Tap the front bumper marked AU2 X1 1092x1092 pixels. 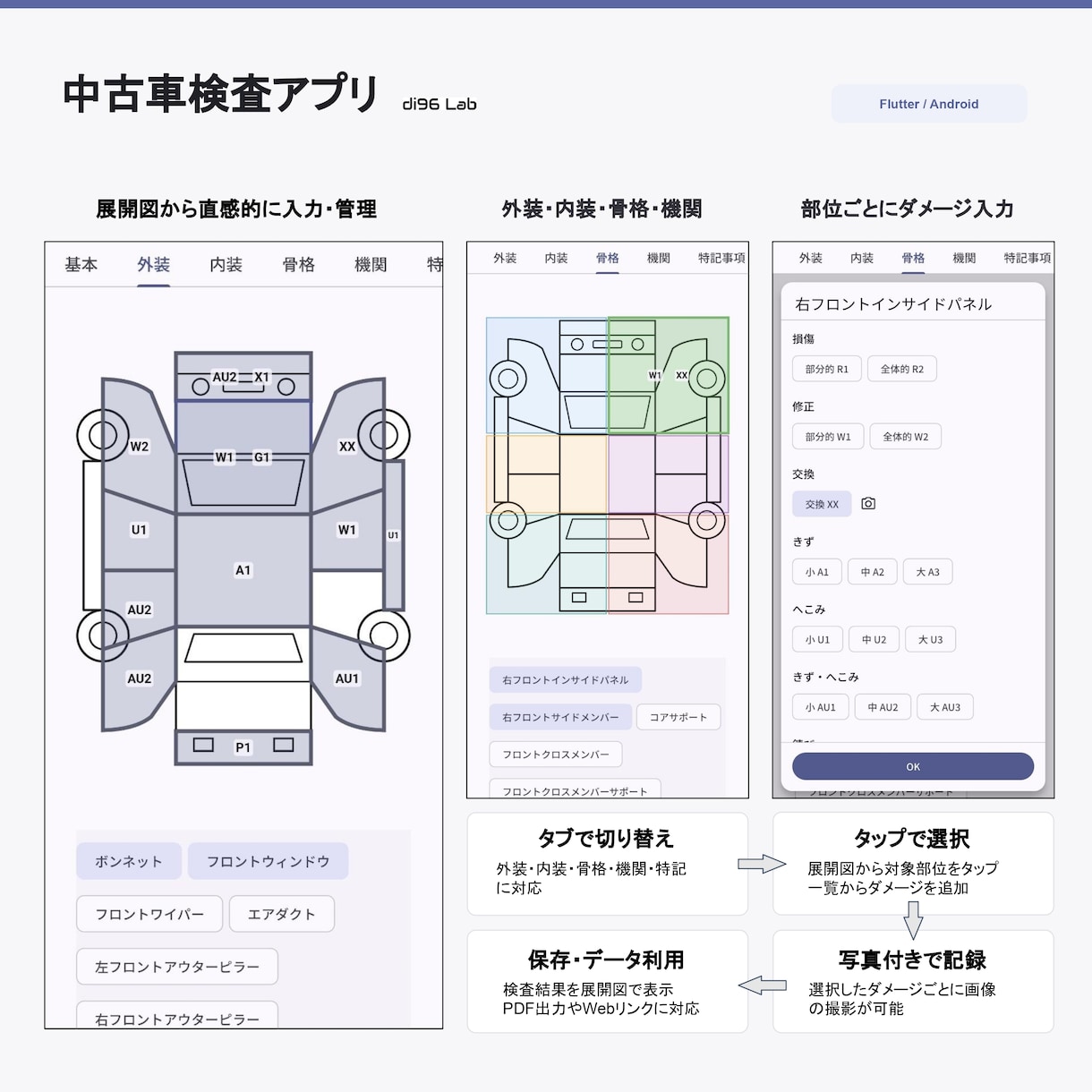(x=243, y=378)
